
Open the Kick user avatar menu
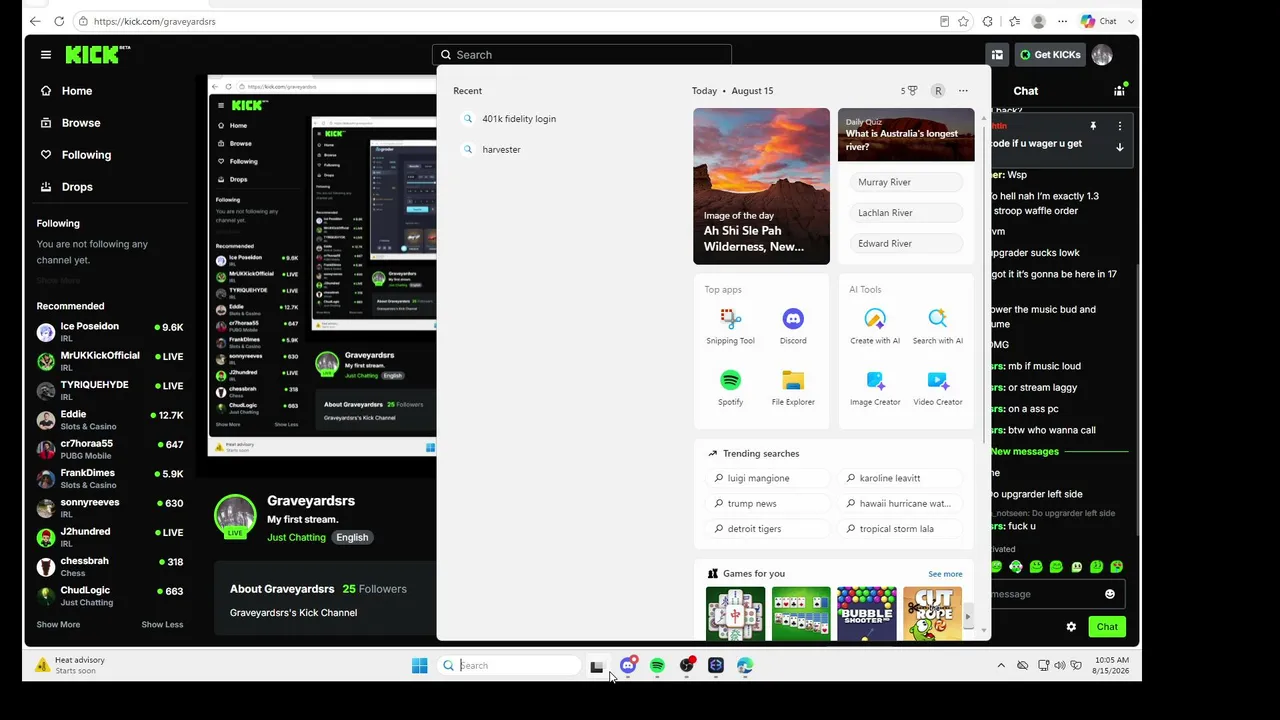(x=1102, y=55)
